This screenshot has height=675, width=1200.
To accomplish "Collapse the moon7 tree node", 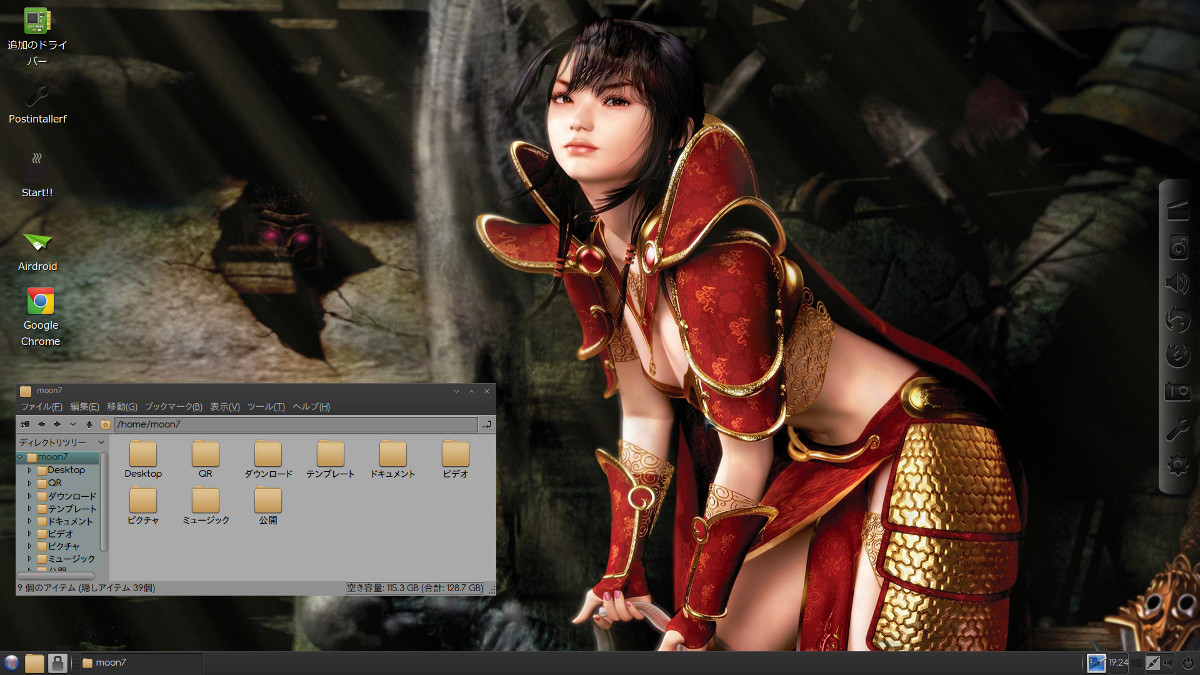I will click(x=20, y=457).
